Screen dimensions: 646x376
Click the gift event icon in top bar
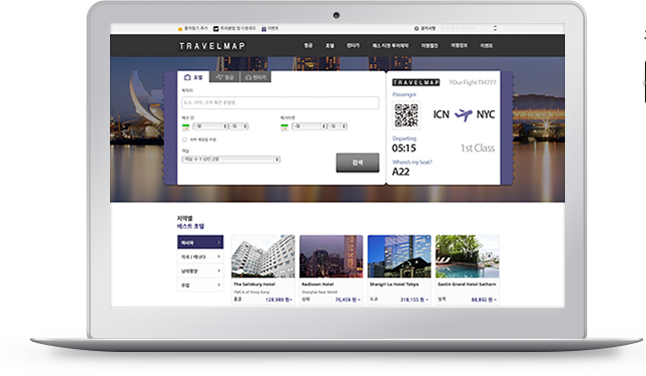(264, 29)
